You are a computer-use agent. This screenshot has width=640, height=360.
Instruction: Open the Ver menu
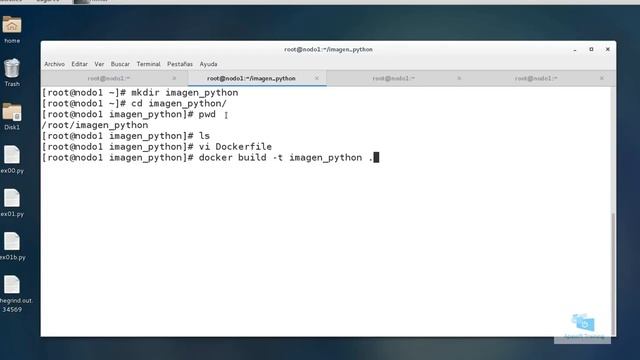click(x=99, y=64)
